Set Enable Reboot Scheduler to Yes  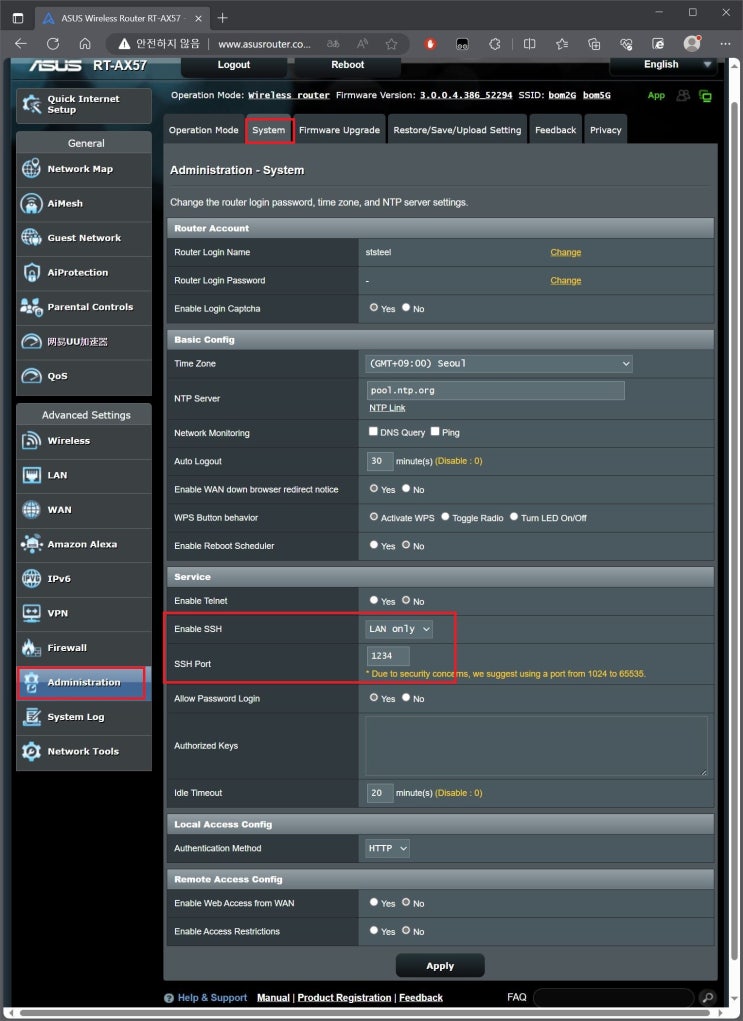coord(374,544)
